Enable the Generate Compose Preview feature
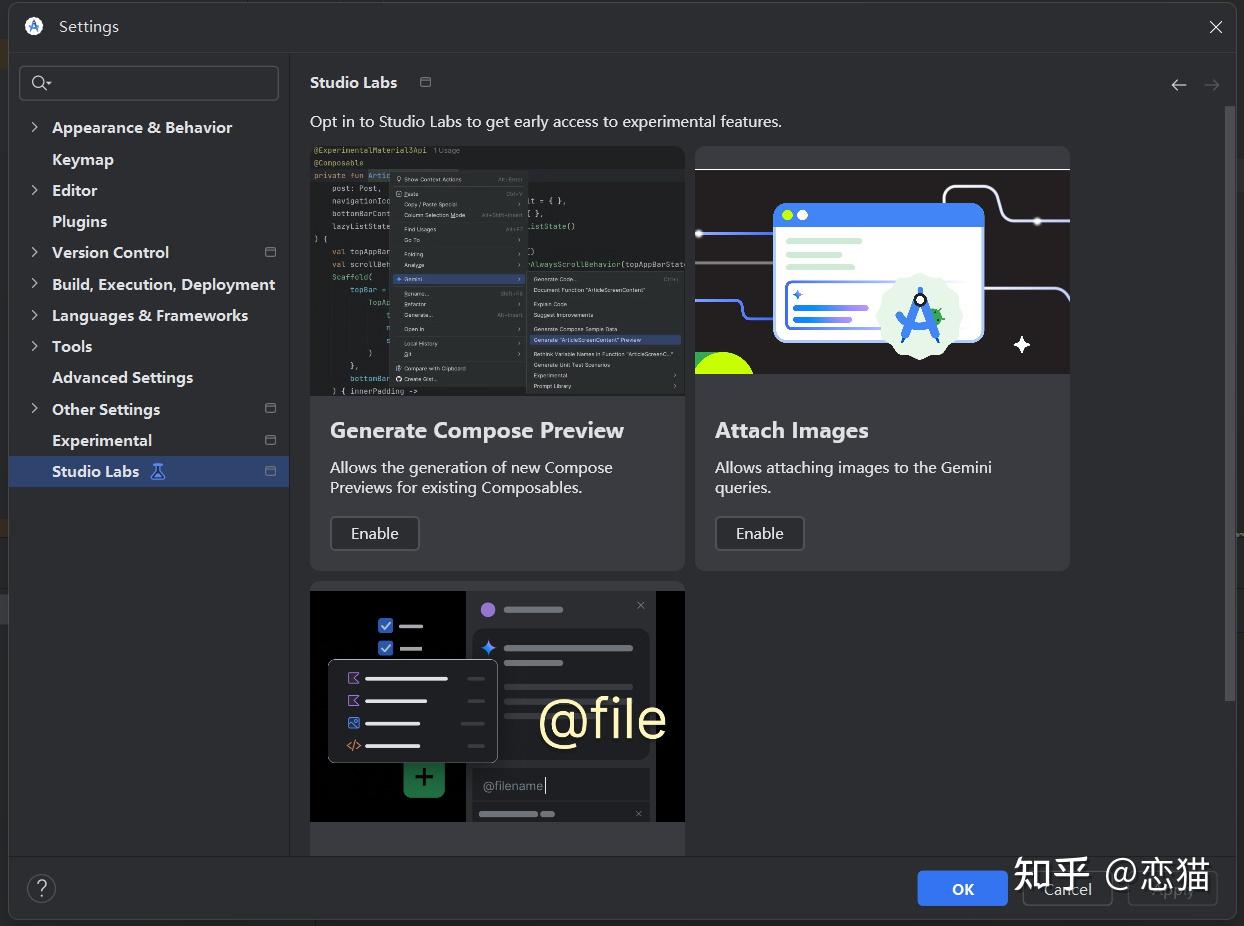Viewport: 1244px width, 926px height. click(374, 533)
